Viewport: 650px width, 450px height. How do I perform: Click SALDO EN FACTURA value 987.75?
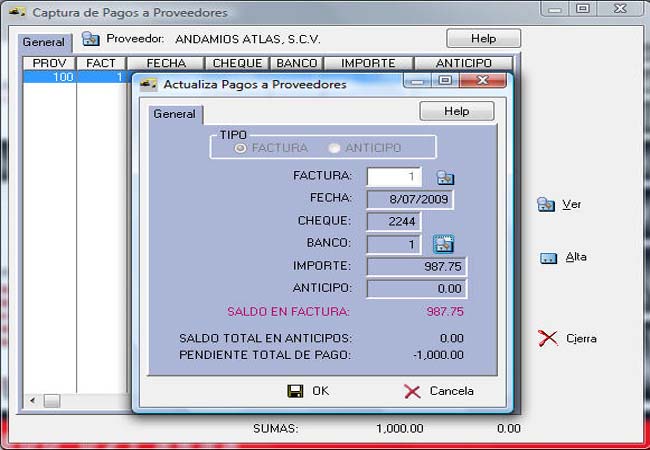click(x=445, y=312)
